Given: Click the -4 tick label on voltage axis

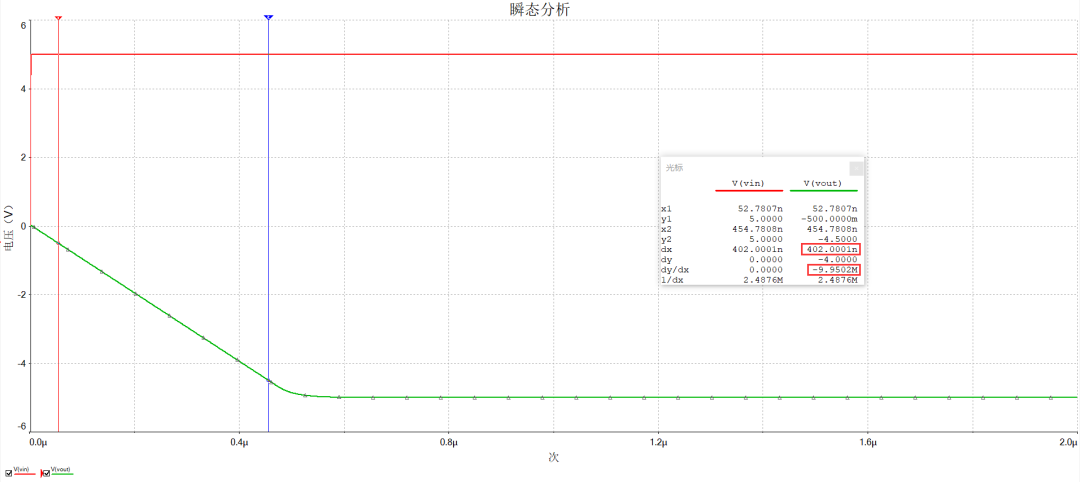Looking at the screenshot, I should tap(21, 364).
